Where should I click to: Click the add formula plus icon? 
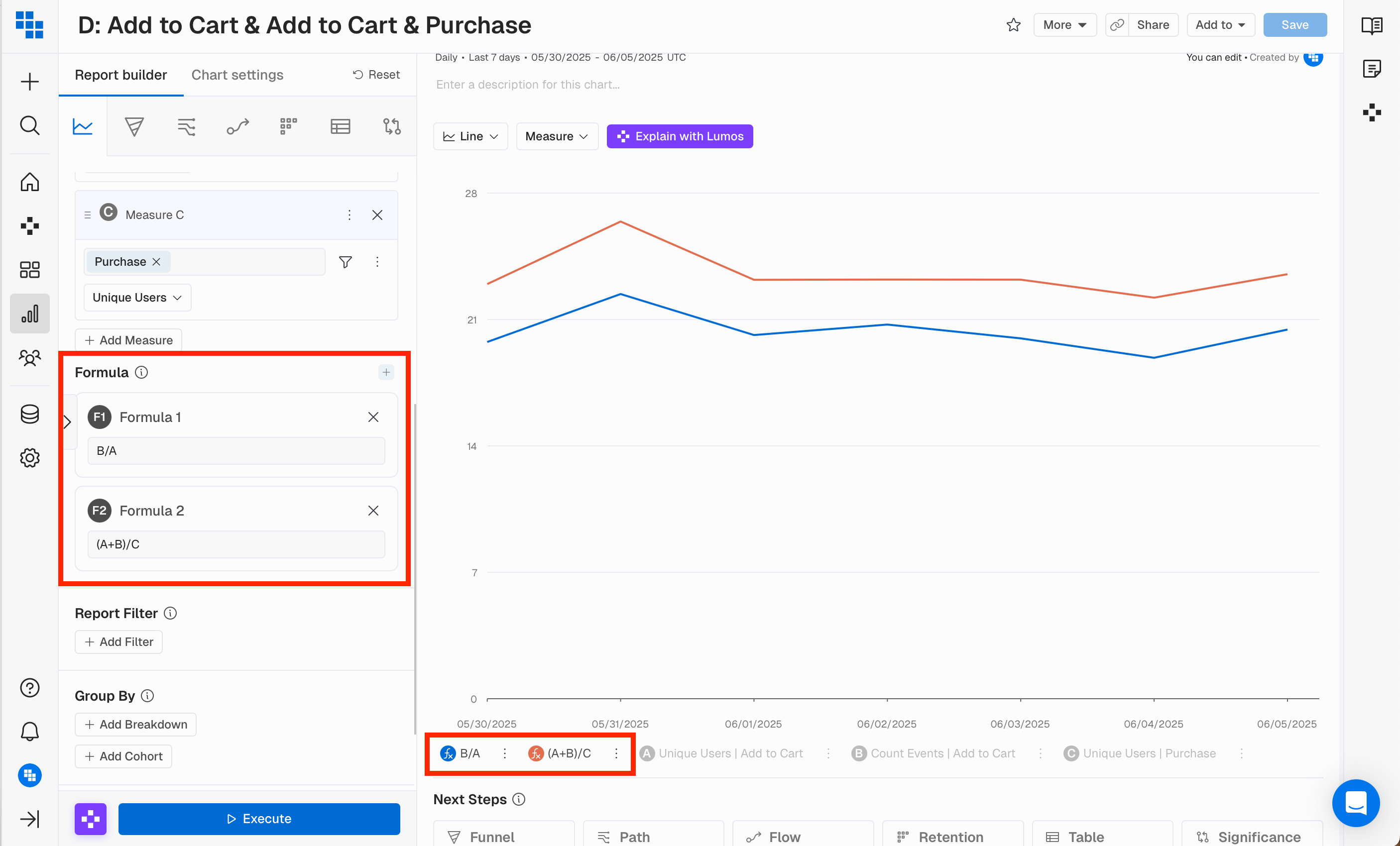coord(386,372)
